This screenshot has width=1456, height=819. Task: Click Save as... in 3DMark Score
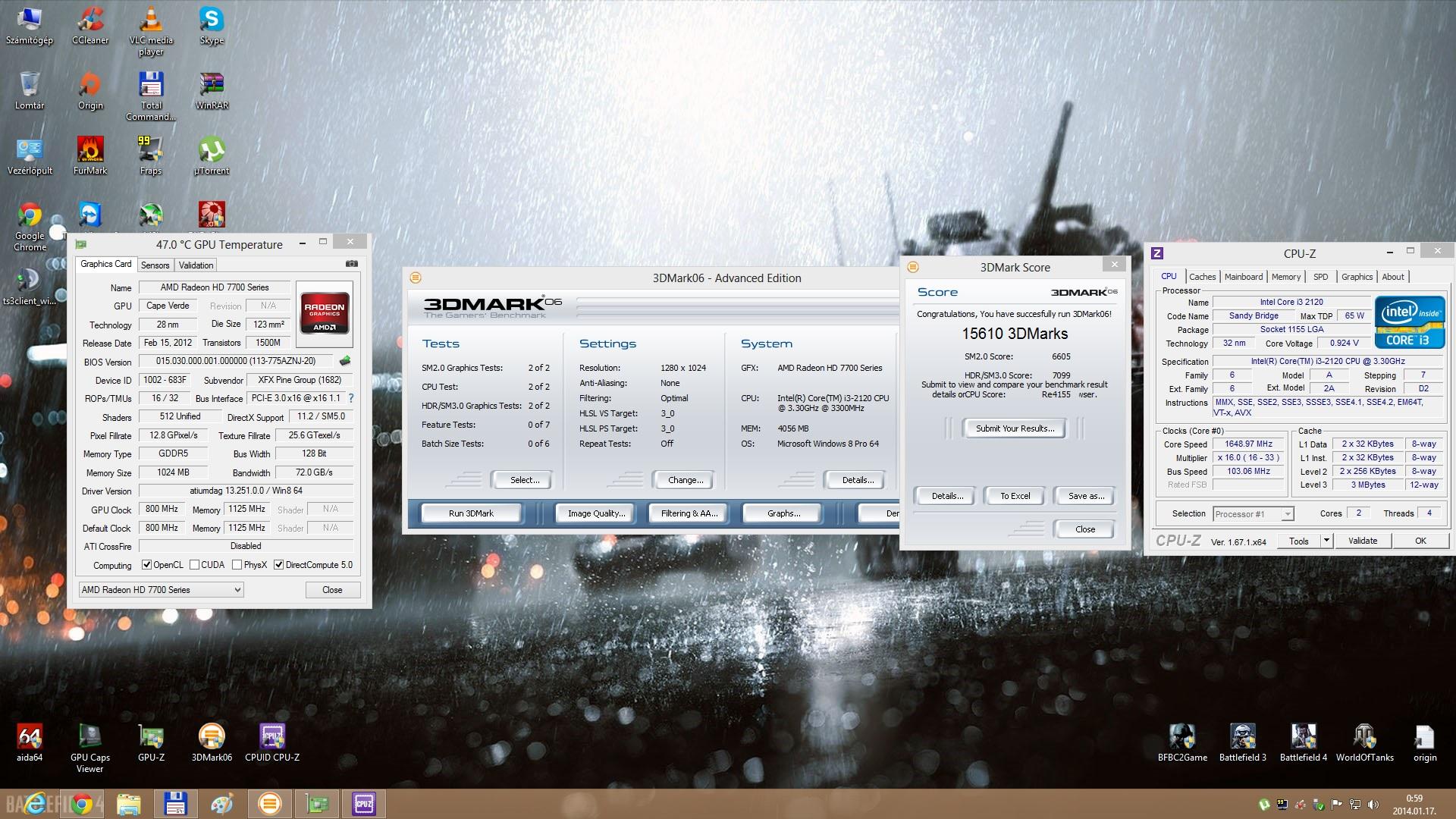1085,496
